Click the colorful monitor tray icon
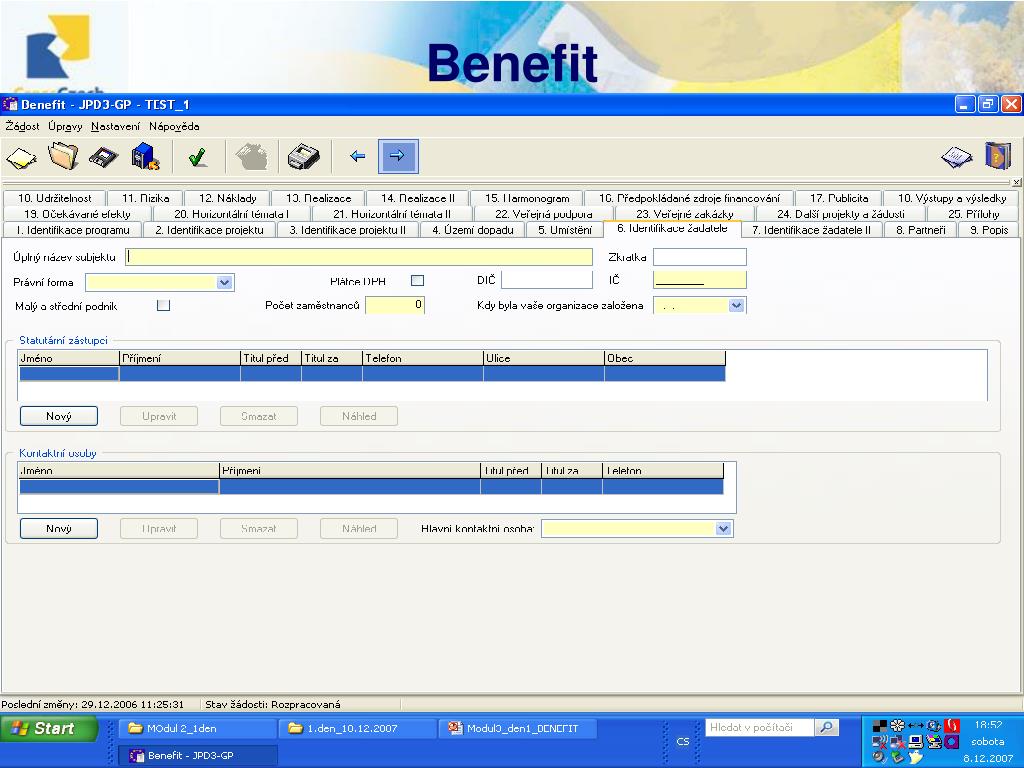Viewport: 1024px width, 768px height. click(x=934, y=741)
